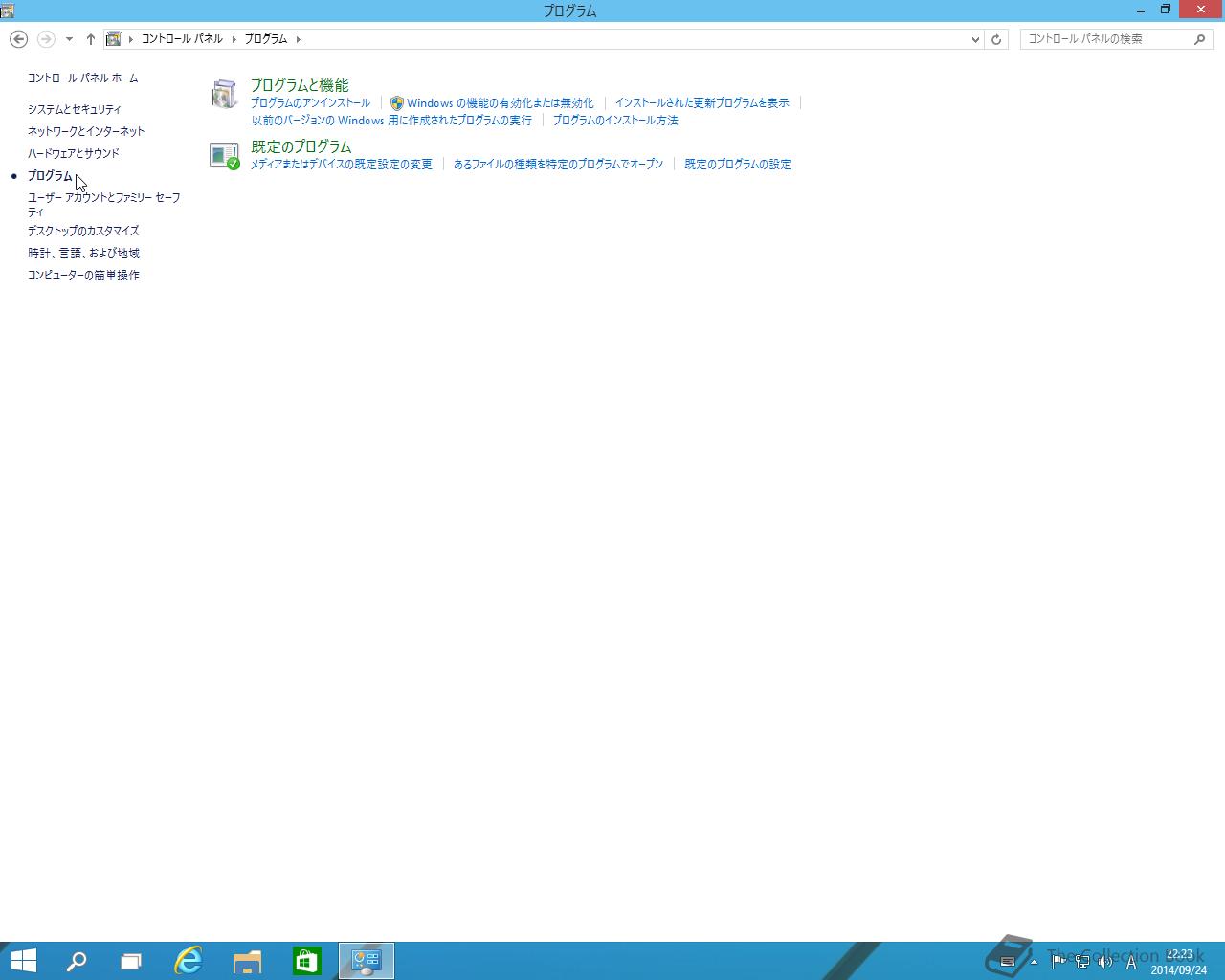The height and width of the screenshot is (980, 1225).
Task: Open volume speaker tray icon
Action: click(1105, 962)
